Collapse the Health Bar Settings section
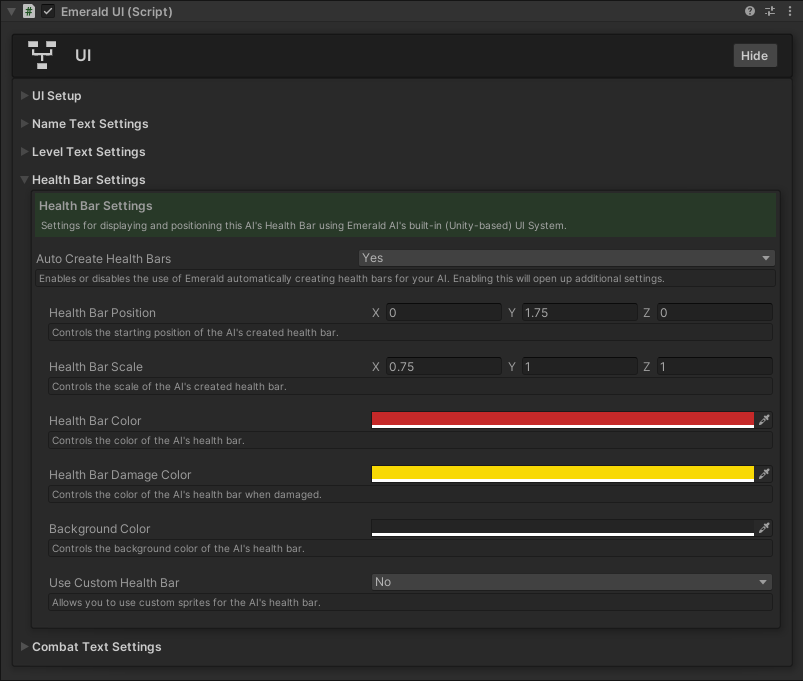 point(25,180)
